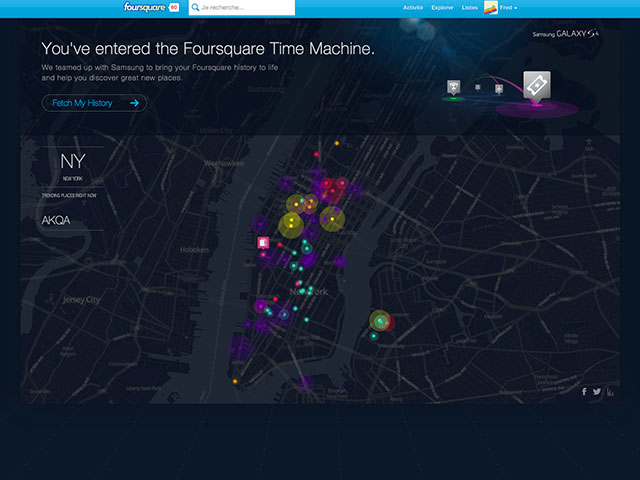The height and width of the screenshot is (480, 640).
Task: Share on Facebook icon
Action: coord(584,392)
